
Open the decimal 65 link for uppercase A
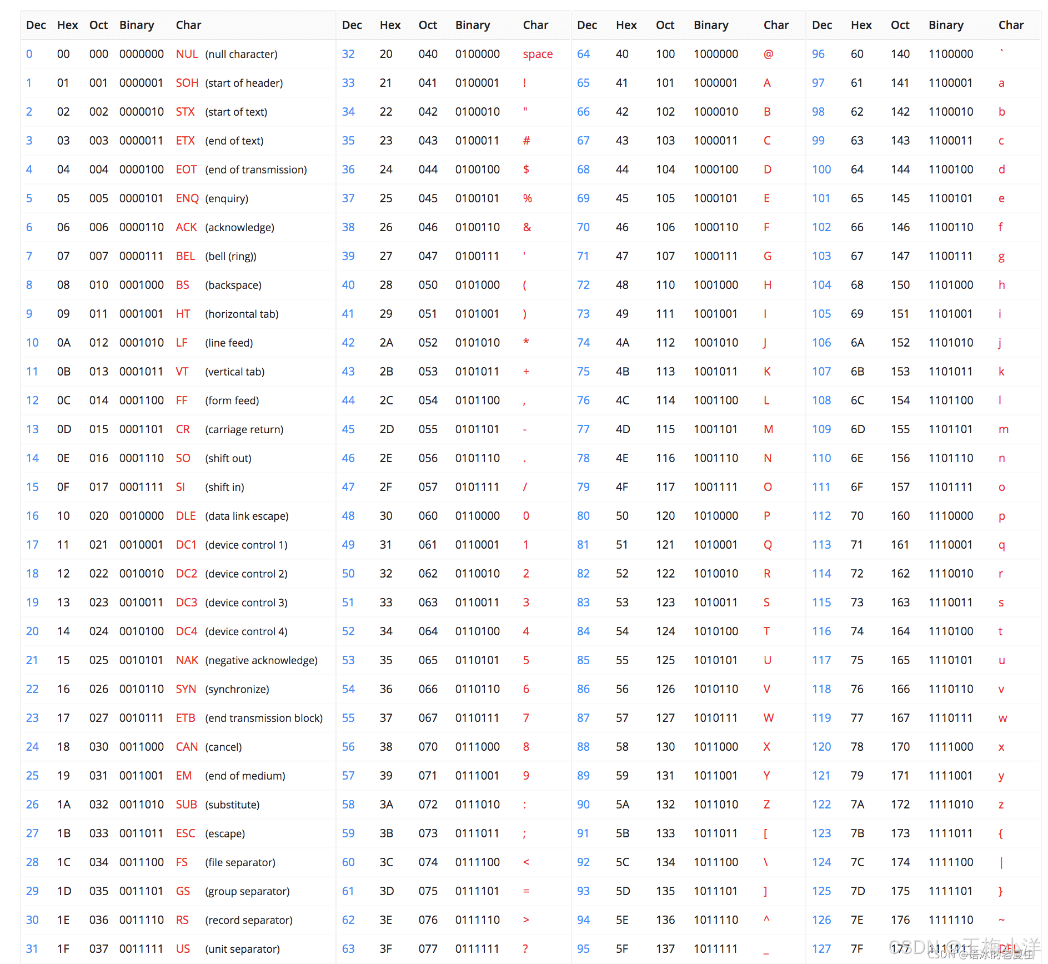(x=583, y=83)
